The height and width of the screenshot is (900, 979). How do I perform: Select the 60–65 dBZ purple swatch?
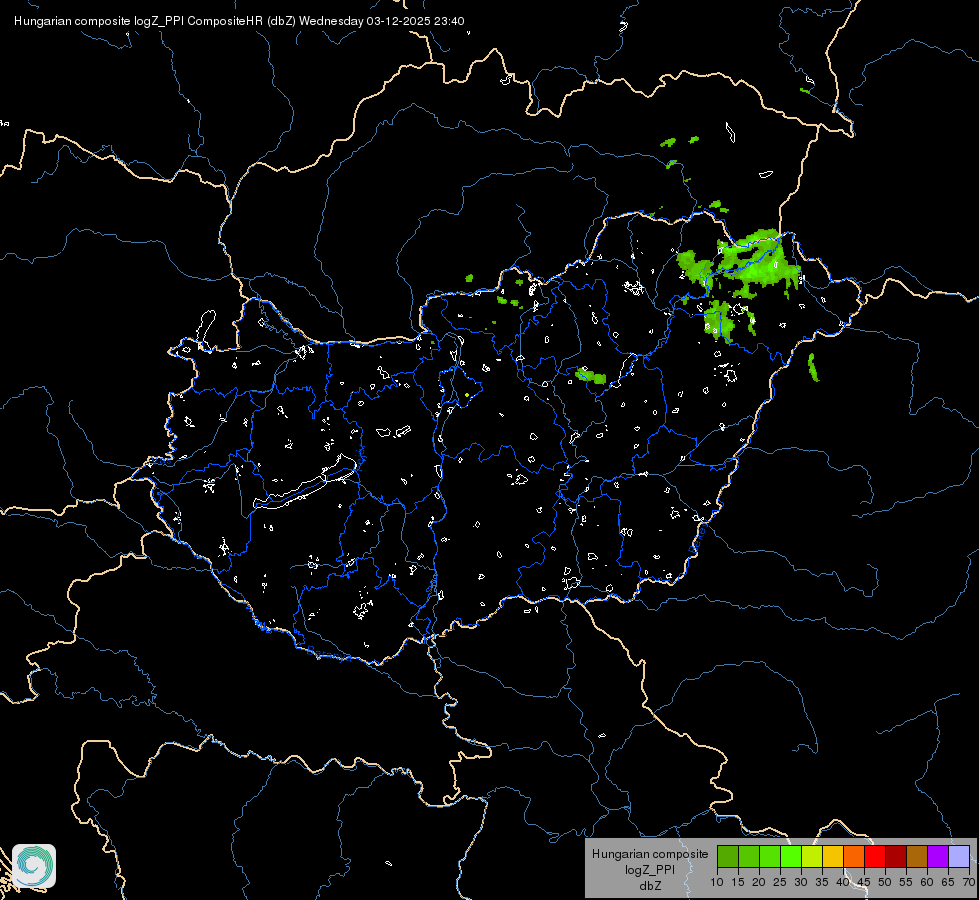(x=938, y=856)
